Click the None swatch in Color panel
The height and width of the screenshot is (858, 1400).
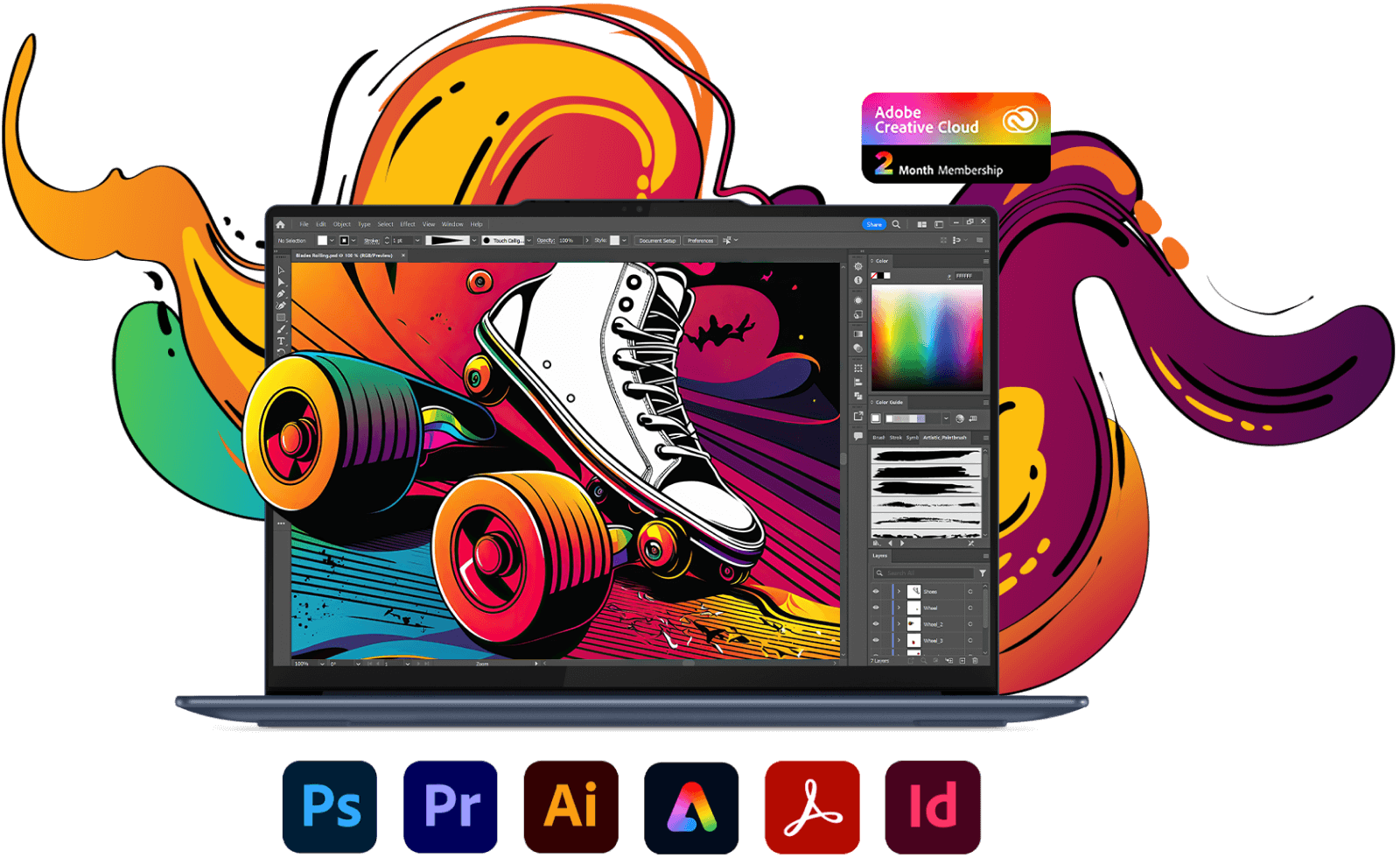pos(874,276)
